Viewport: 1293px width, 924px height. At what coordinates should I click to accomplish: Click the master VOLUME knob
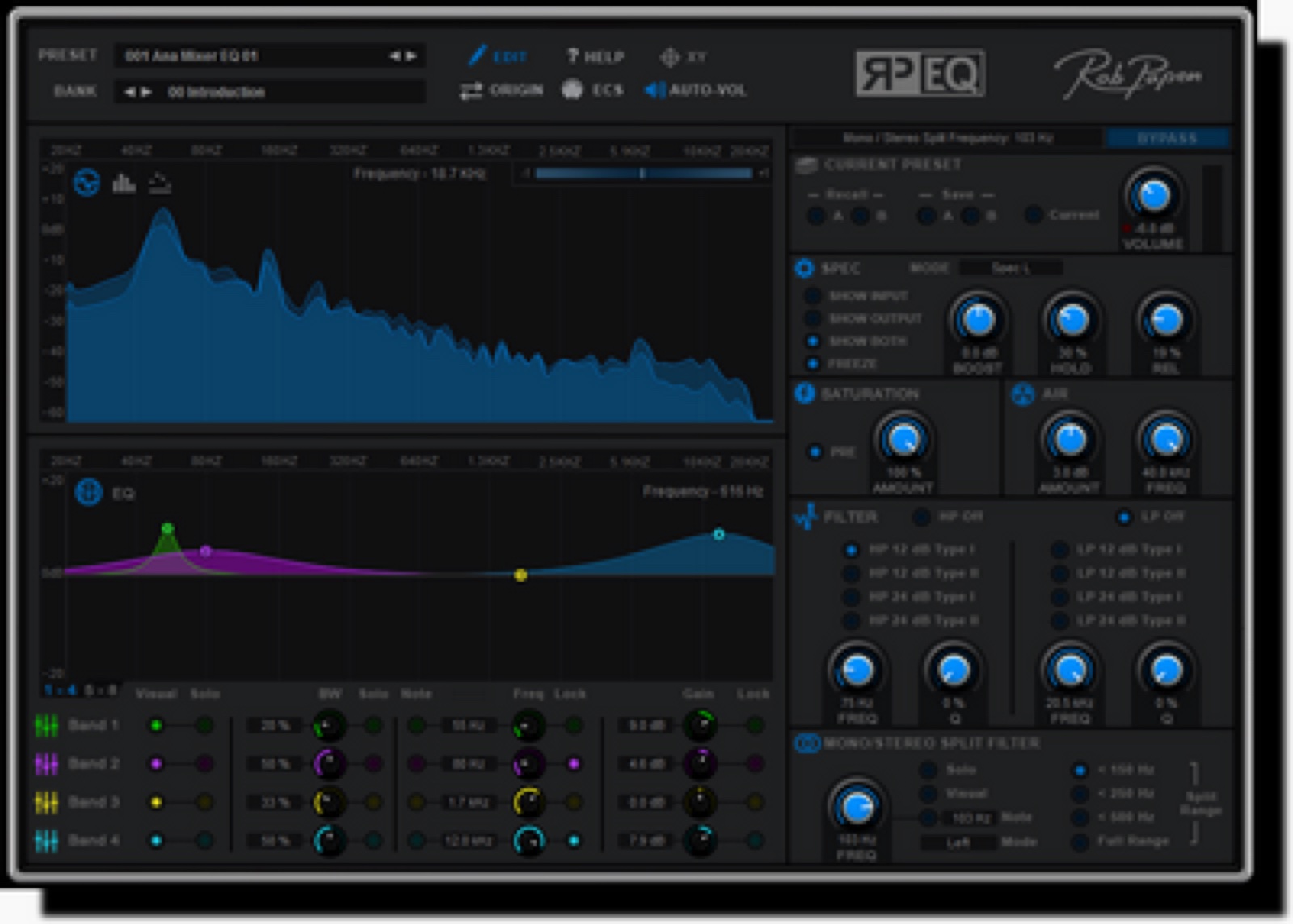(x=1153, y=195)
